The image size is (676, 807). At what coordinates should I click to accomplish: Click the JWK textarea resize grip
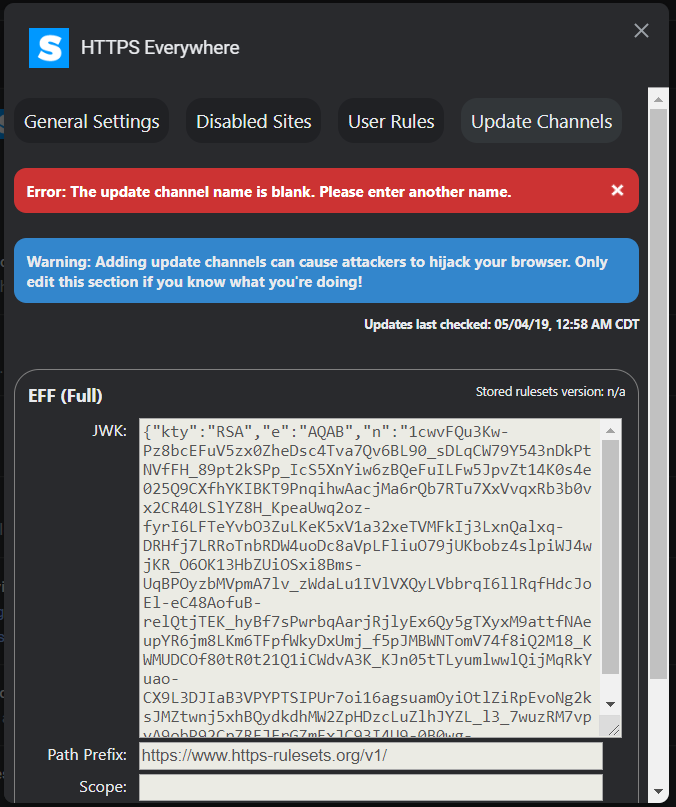(614, 729)
